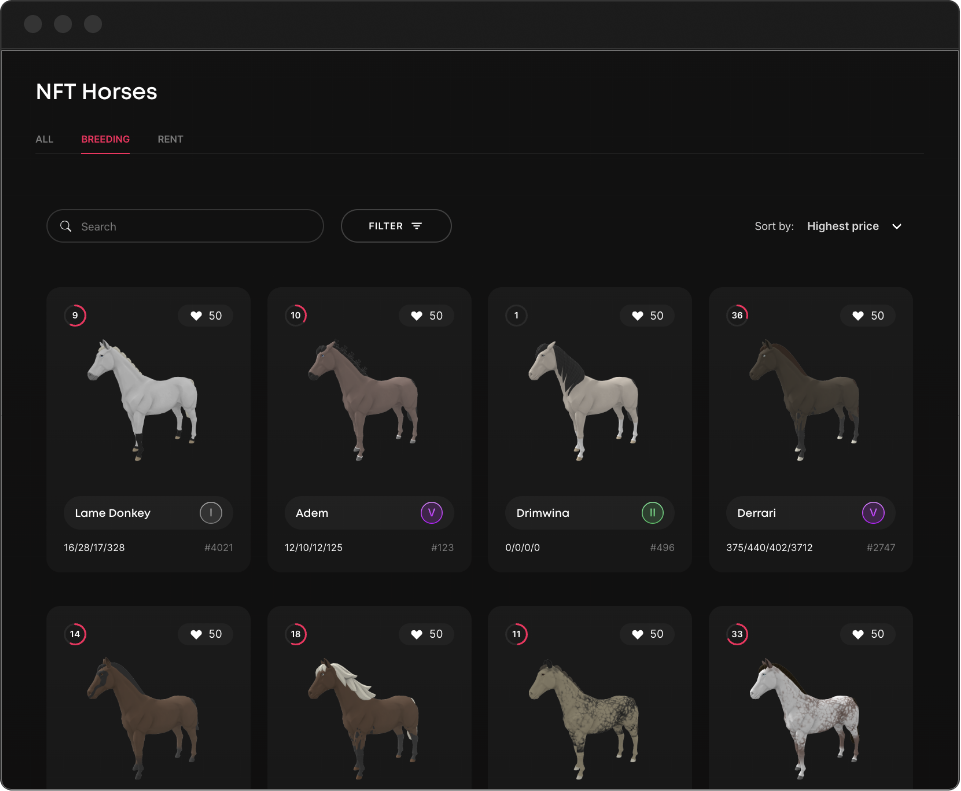The height and width of the screenshot is (791, 961).
Task: Open the Highest price sort dropdown
Action: [x=853, y=226]
